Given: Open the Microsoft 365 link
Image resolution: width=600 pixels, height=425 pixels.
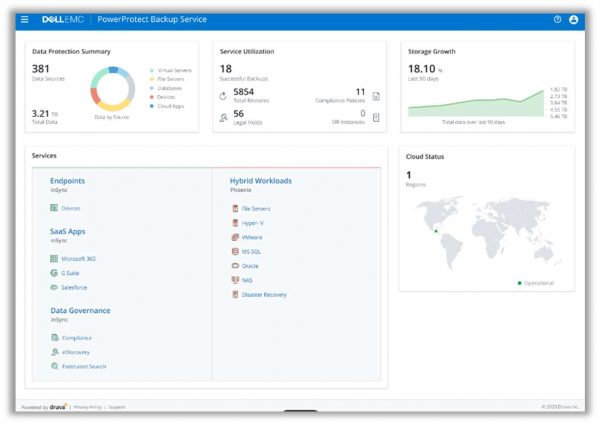Looking at the screenshot, I should coord(78,259).
